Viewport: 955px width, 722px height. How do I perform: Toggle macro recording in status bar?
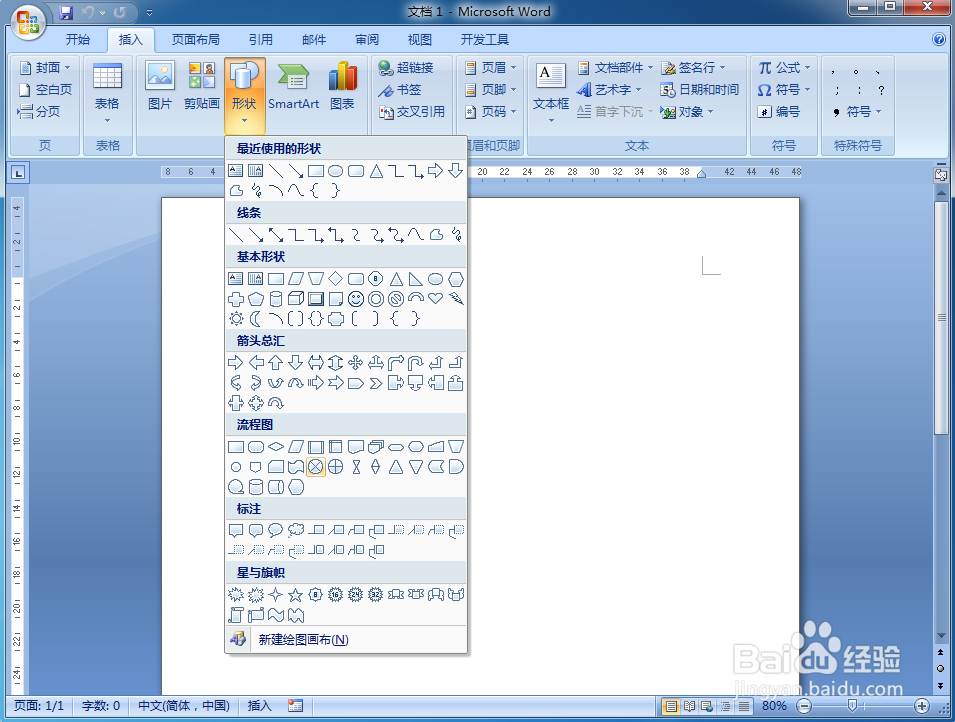coord(295,706)
